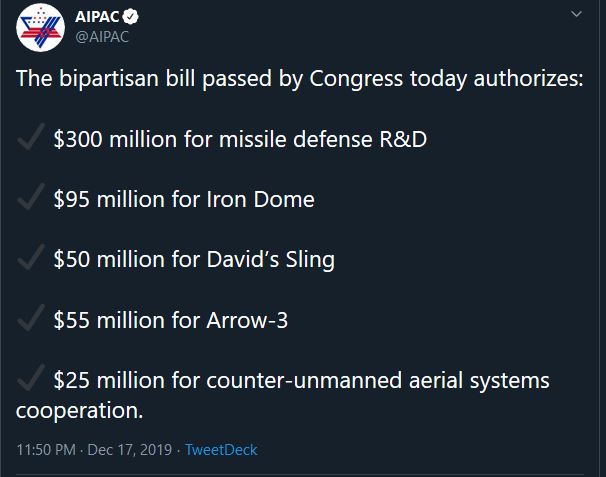Click checkmark next to Arrow-3 line
The height and width of the screenshot is (477, 606).
click(31, 320)
